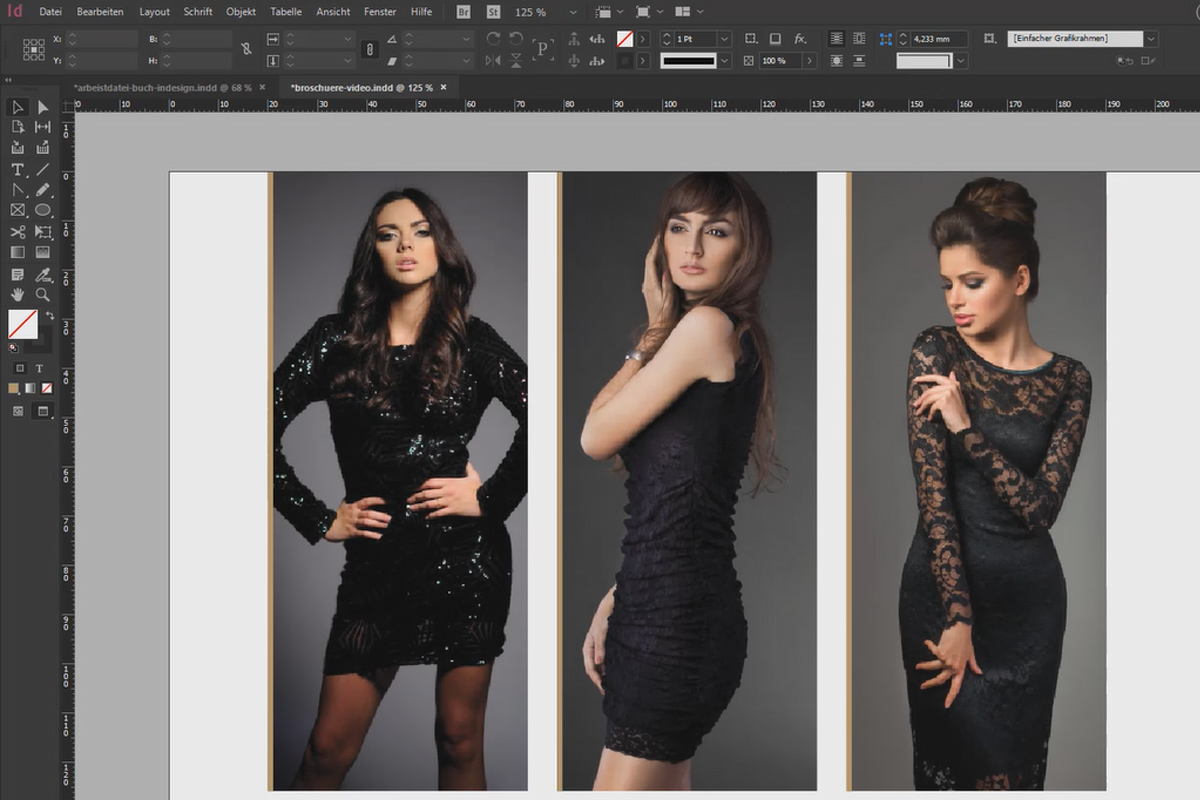The height and width of the screenshot is (800, 1200).
Task: Select the Direct Selection tool
Action: point(43,107)
